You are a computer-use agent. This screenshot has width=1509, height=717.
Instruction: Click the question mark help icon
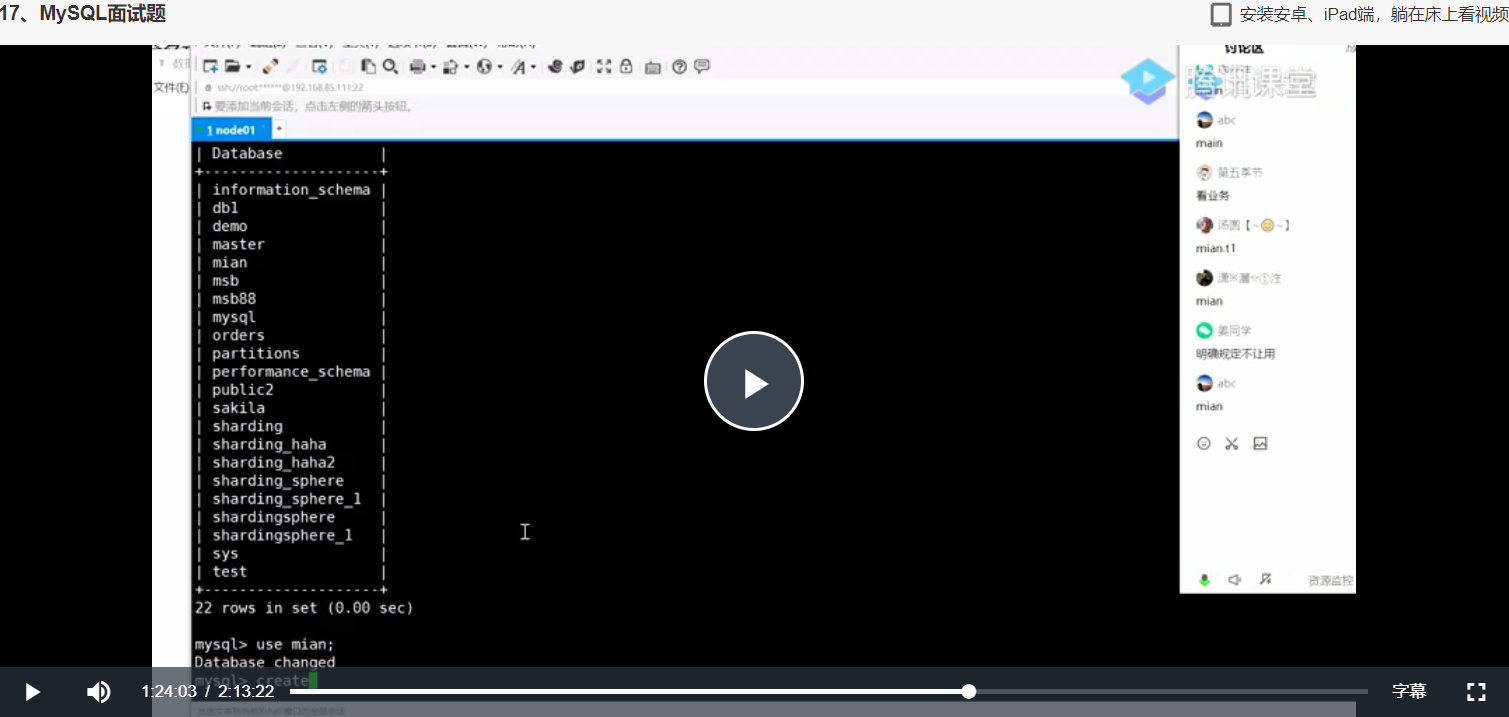[679, 66]
